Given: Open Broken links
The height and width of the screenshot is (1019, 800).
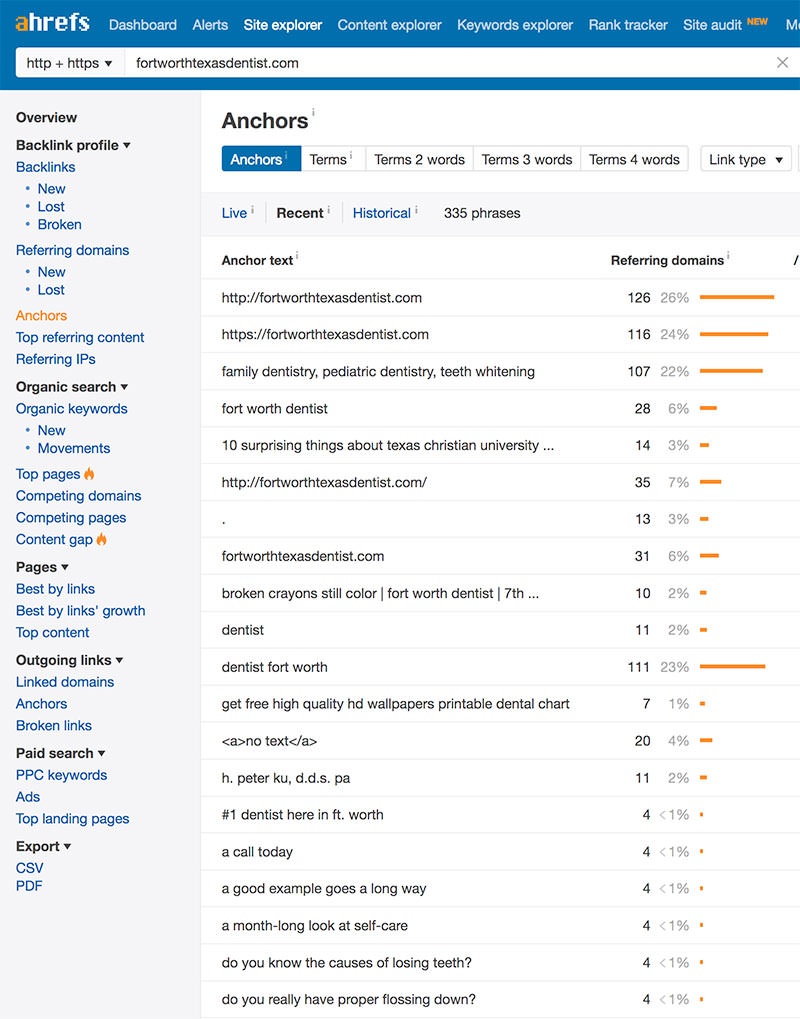Looking at the screenshot, I should tap(54, 725).
